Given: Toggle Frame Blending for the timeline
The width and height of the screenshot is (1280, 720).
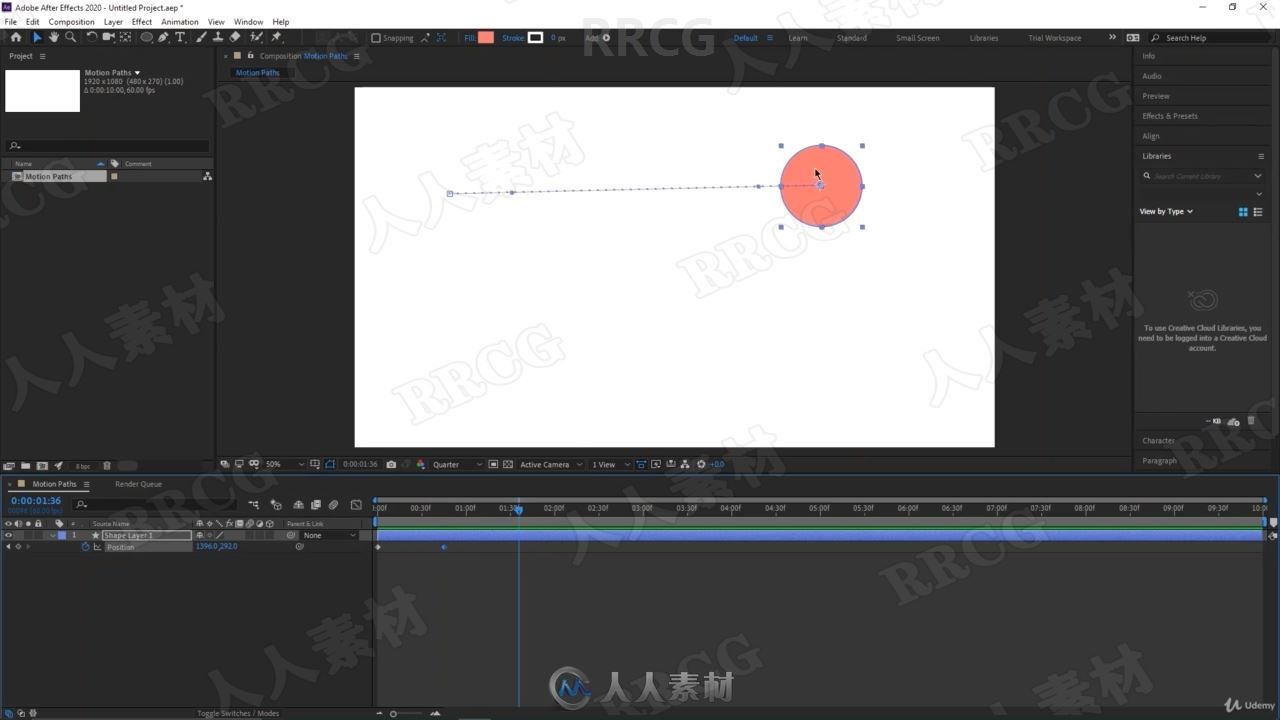Looking at the screenshot, I should point(316,505).
